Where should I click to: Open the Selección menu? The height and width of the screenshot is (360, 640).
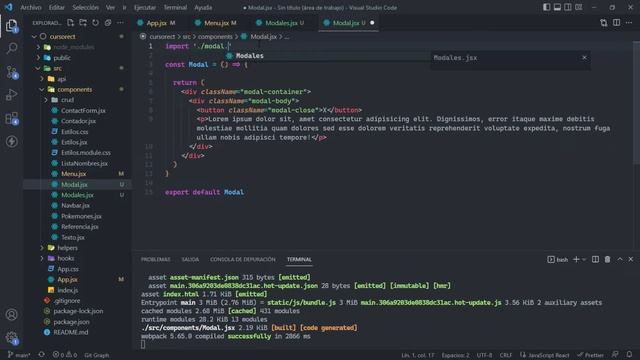coord(85,7)
